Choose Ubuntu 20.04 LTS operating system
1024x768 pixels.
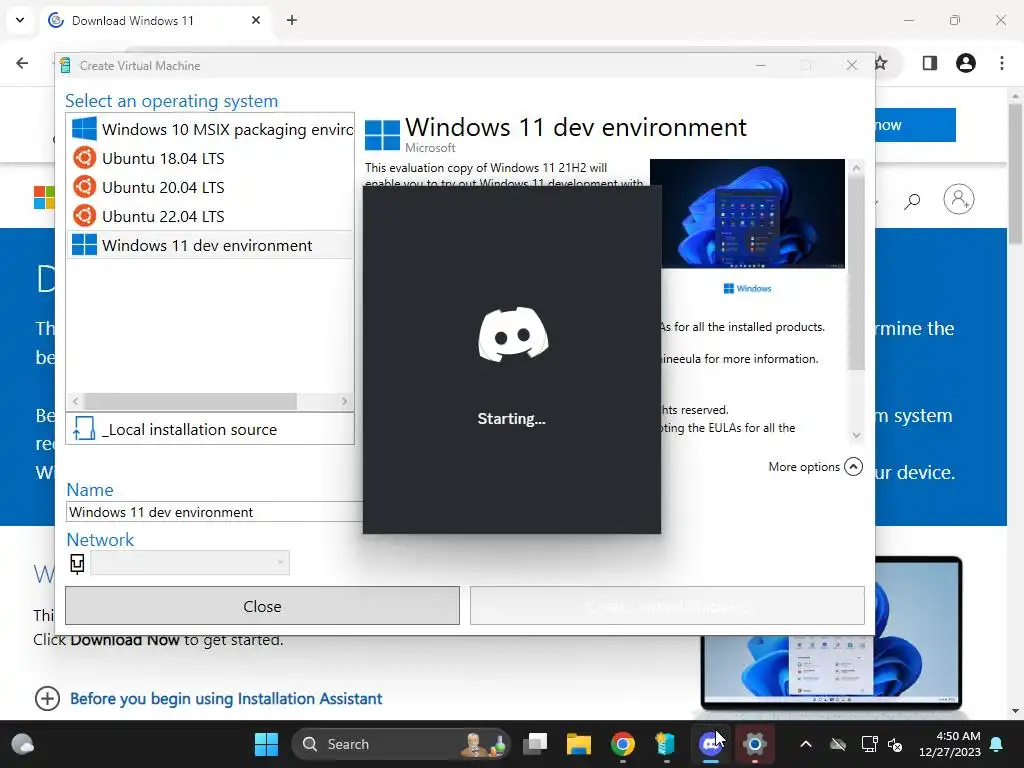210,187
